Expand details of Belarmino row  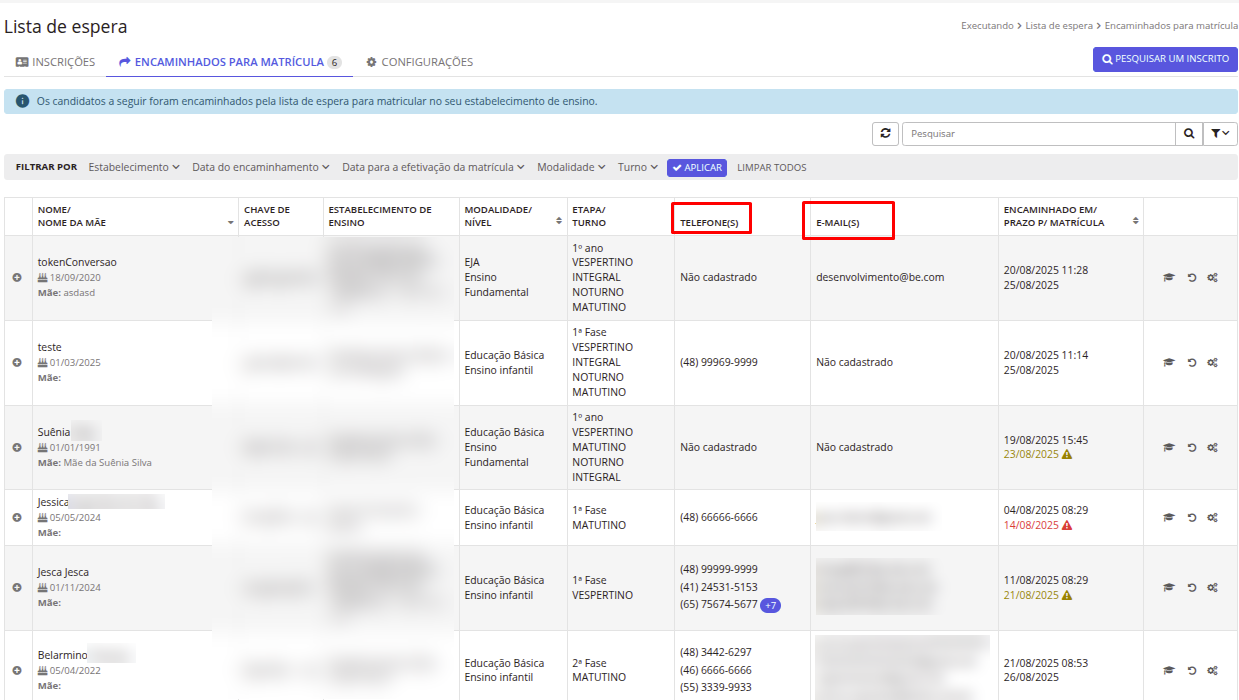coord(17,671)
